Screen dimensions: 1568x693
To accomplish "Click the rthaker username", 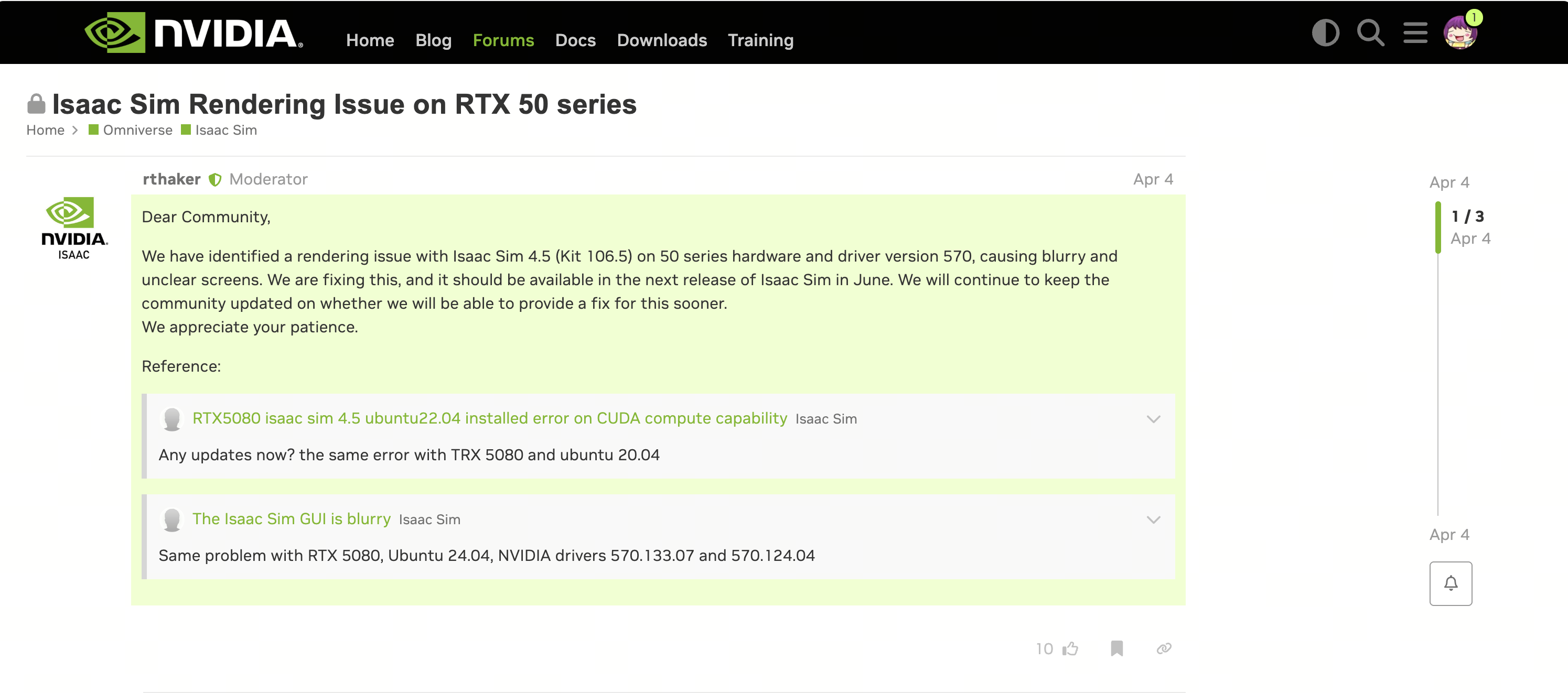I will [x=171, y=179].
